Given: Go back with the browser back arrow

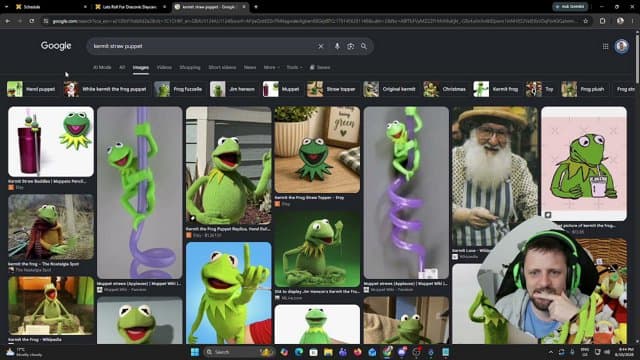Looking at the screenshot, I should [x=8, y=21].
